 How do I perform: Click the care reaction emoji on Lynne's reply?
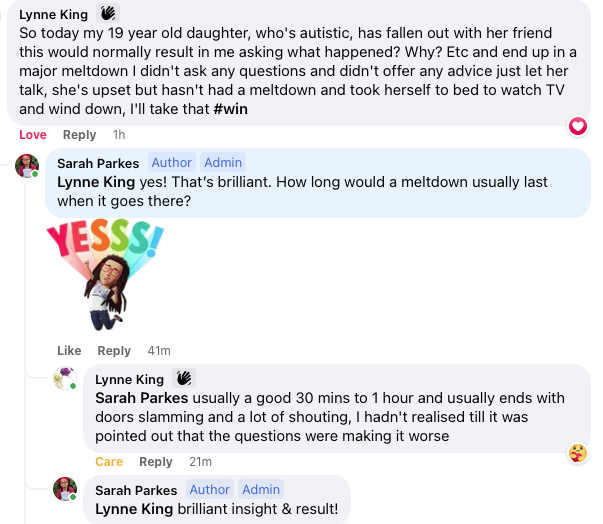pos(577,453)
